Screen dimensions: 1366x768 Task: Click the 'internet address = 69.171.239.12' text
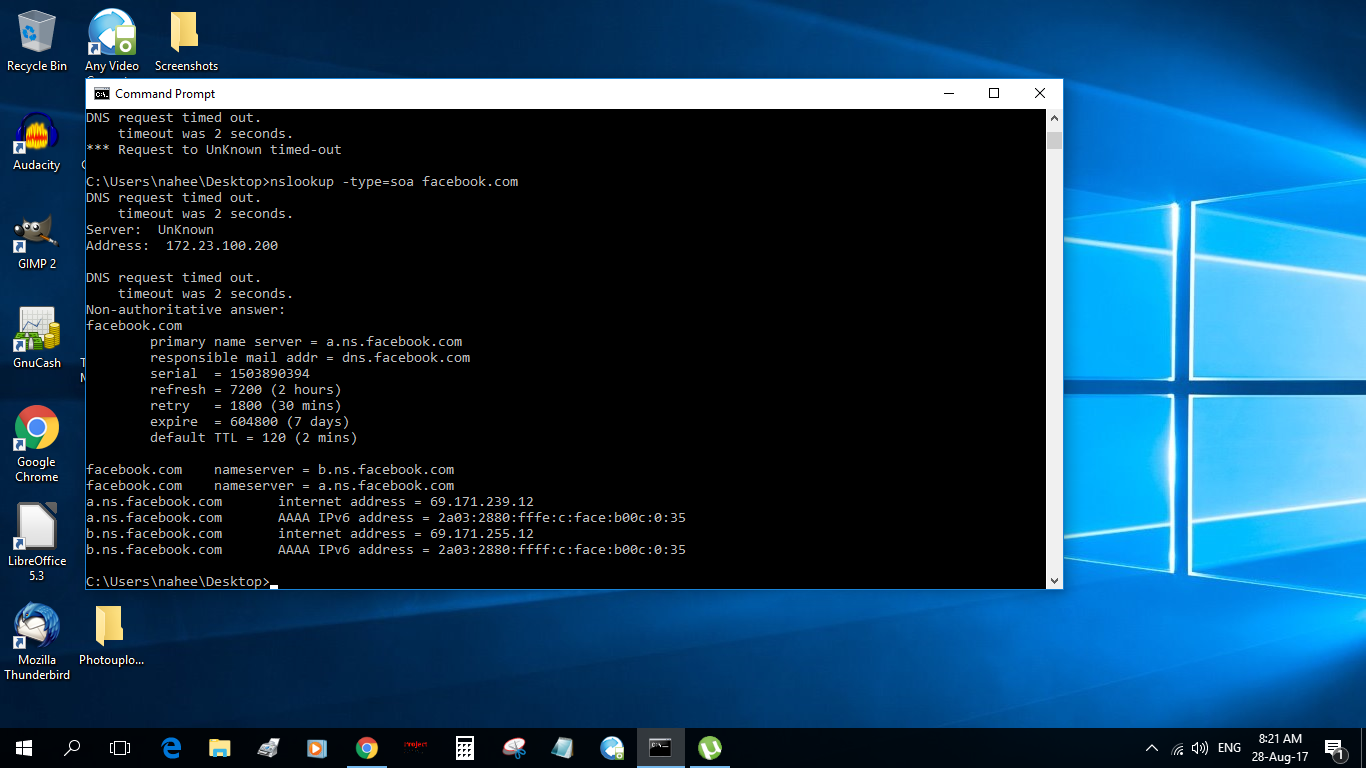coord(406,502)
